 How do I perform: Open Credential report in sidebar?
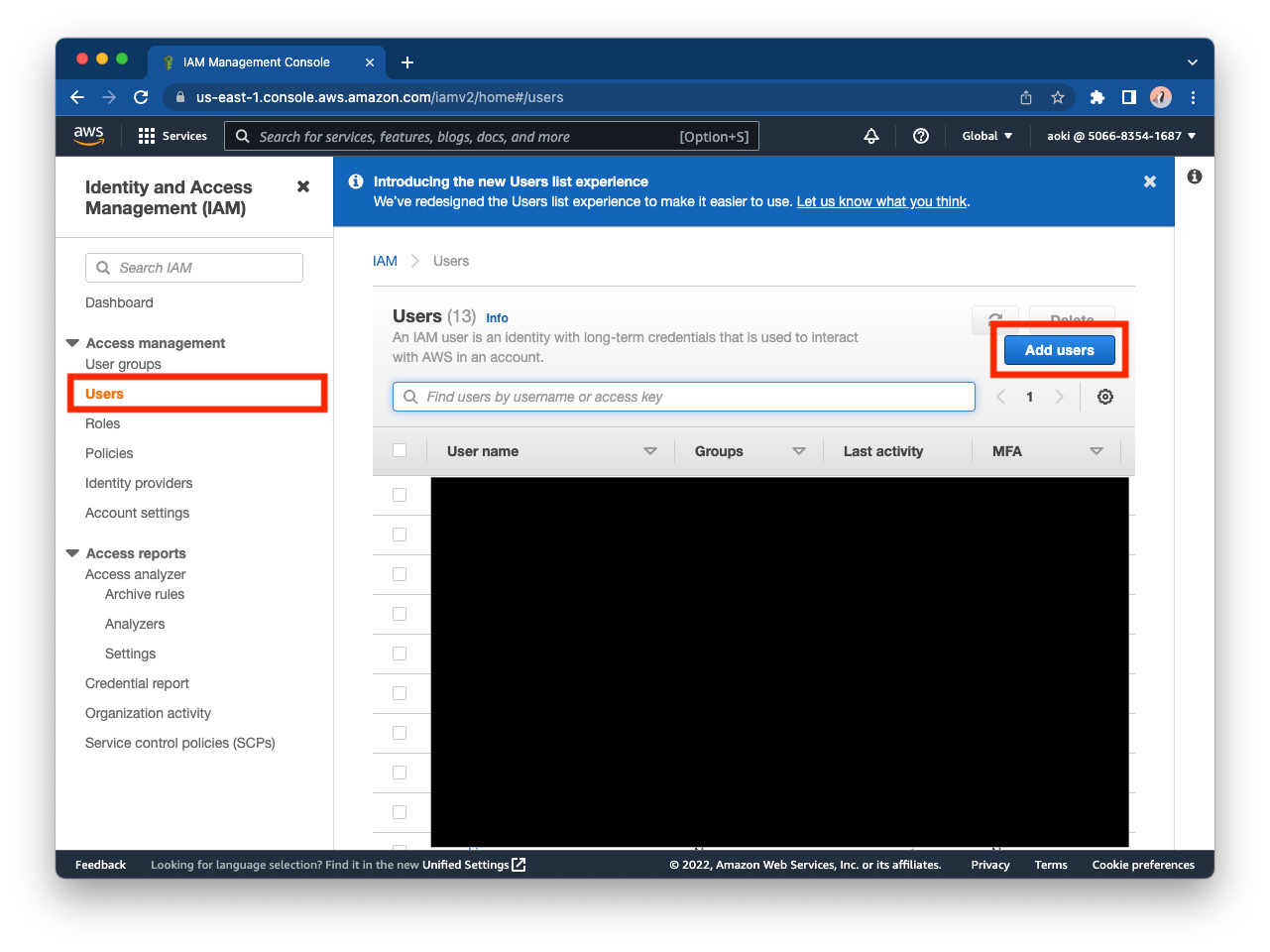pos(137,683)
